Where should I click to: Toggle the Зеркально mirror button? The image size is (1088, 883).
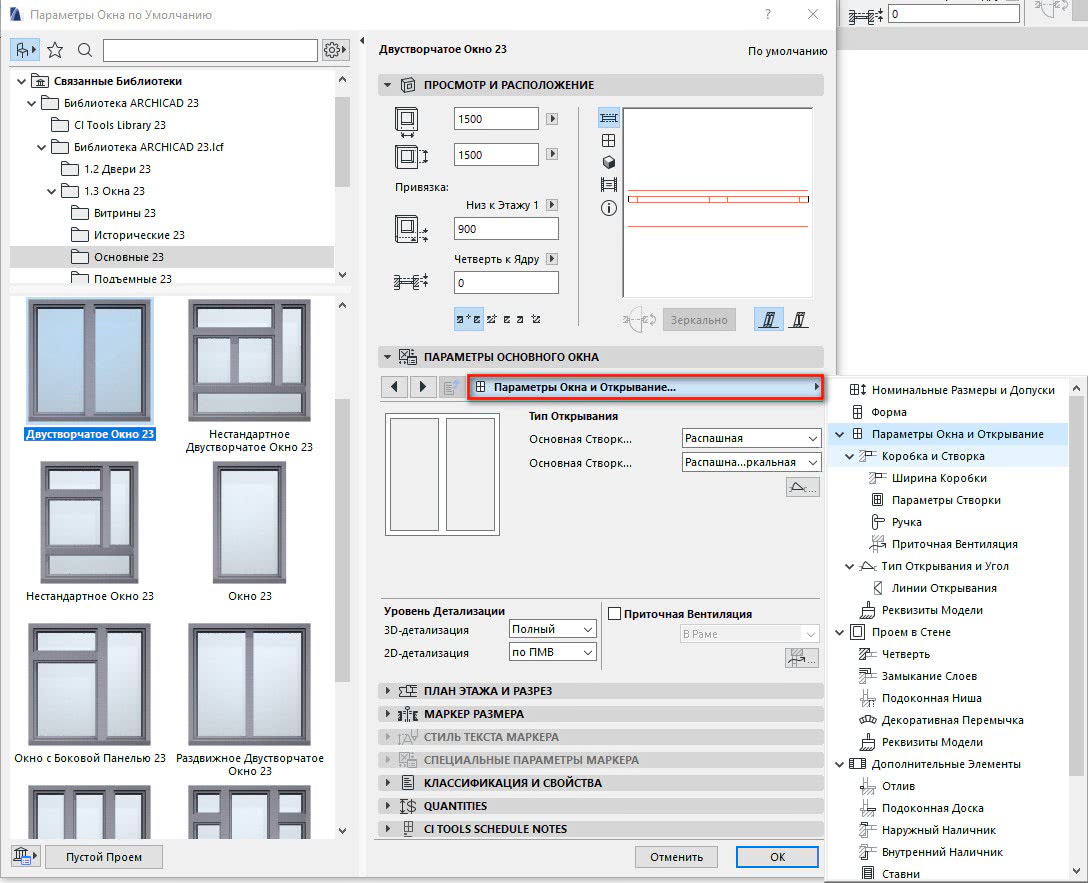699,319
